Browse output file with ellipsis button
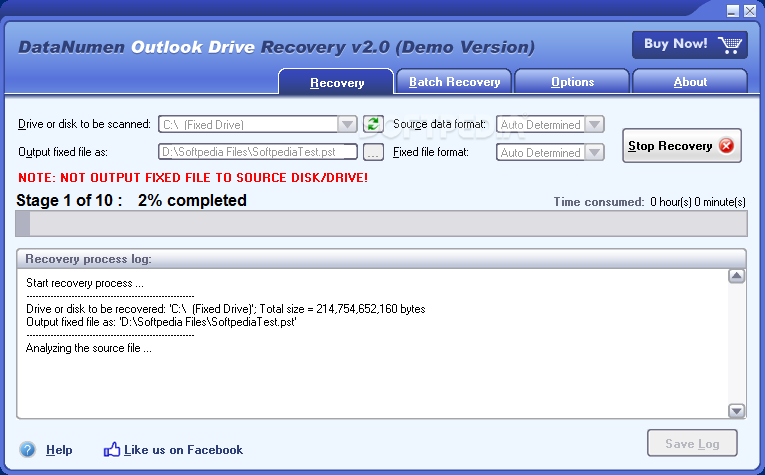The width and height of the screenshot is (765, 475). [373, 152]
